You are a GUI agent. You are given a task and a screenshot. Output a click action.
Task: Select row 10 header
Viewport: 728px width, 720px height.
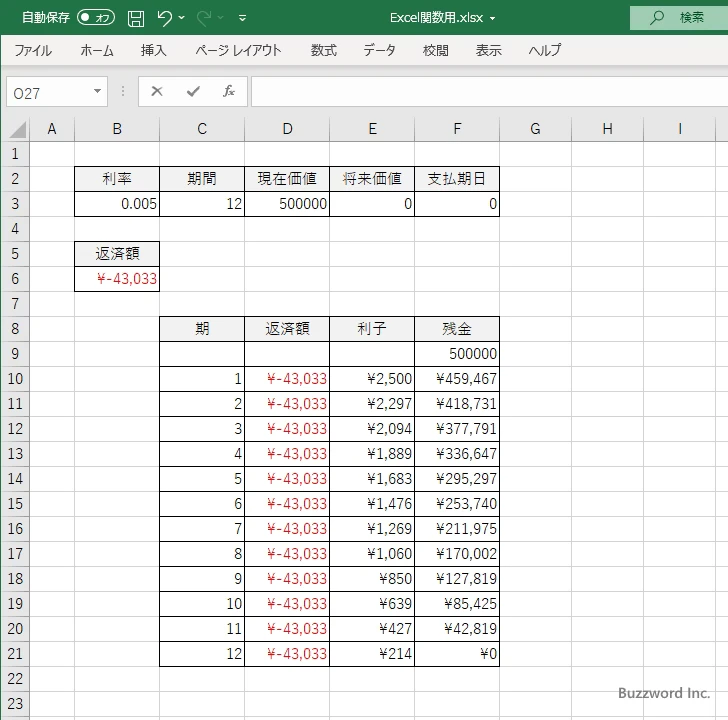pos(15,379)
